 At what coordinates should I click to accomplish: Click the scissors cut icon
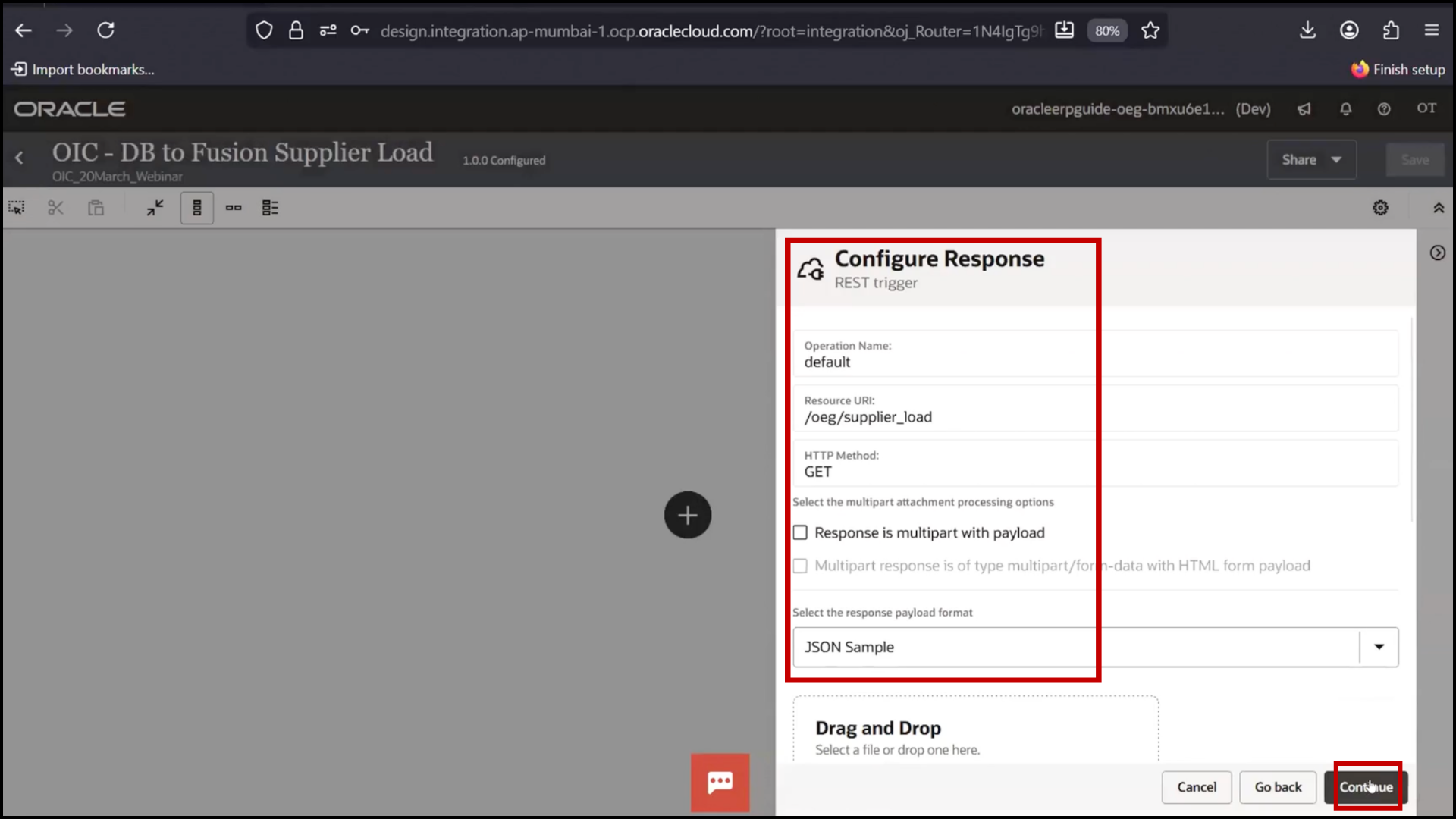pyautogui.click(x=55, y=208)
